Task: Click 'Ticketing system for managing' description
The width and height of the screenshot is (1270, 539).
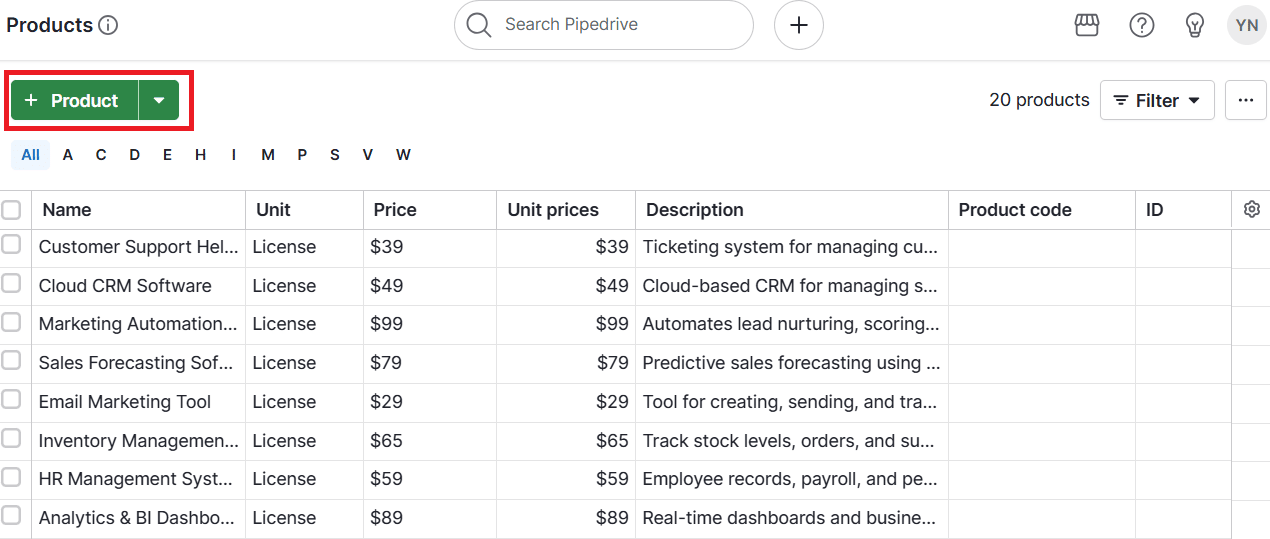Action: (791, 247)
